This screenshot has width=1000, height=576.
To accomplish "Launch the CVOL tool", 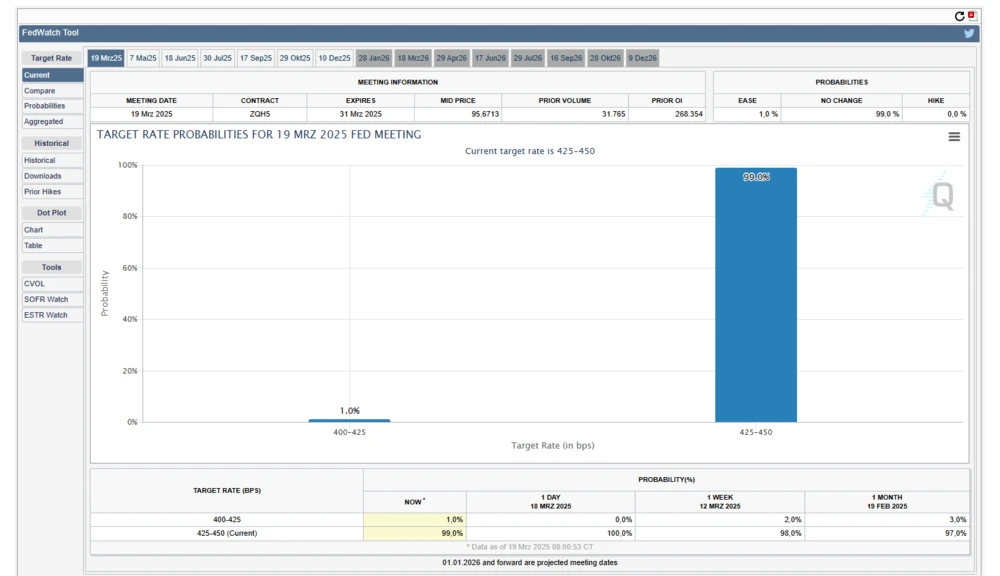I will tap(35, 284).
